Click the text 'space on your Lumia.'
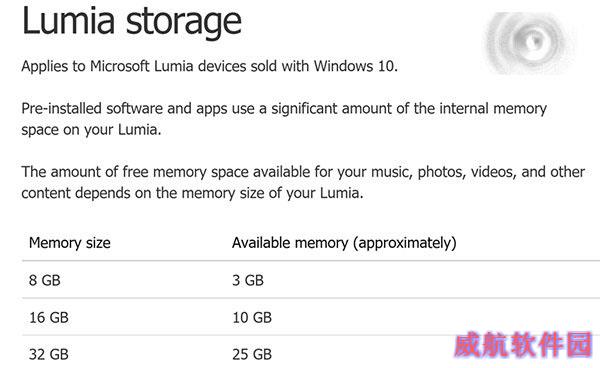This screenshot has width=600, height=368. (x=91, y=130)
